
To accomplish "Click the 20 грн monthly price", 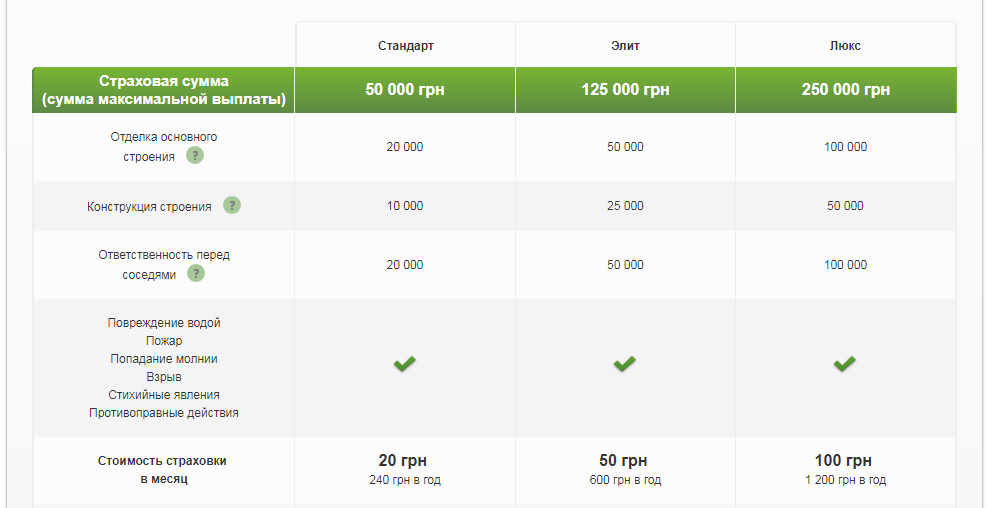I will pyautogui.click(x=405, y=461).
